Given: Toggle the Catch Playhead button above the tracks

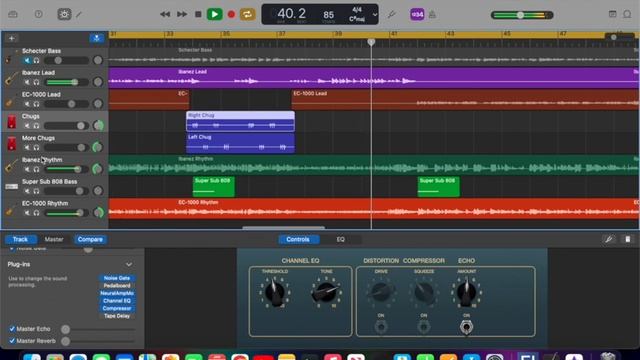Looking at the screenshot, I should coord(97,38).
